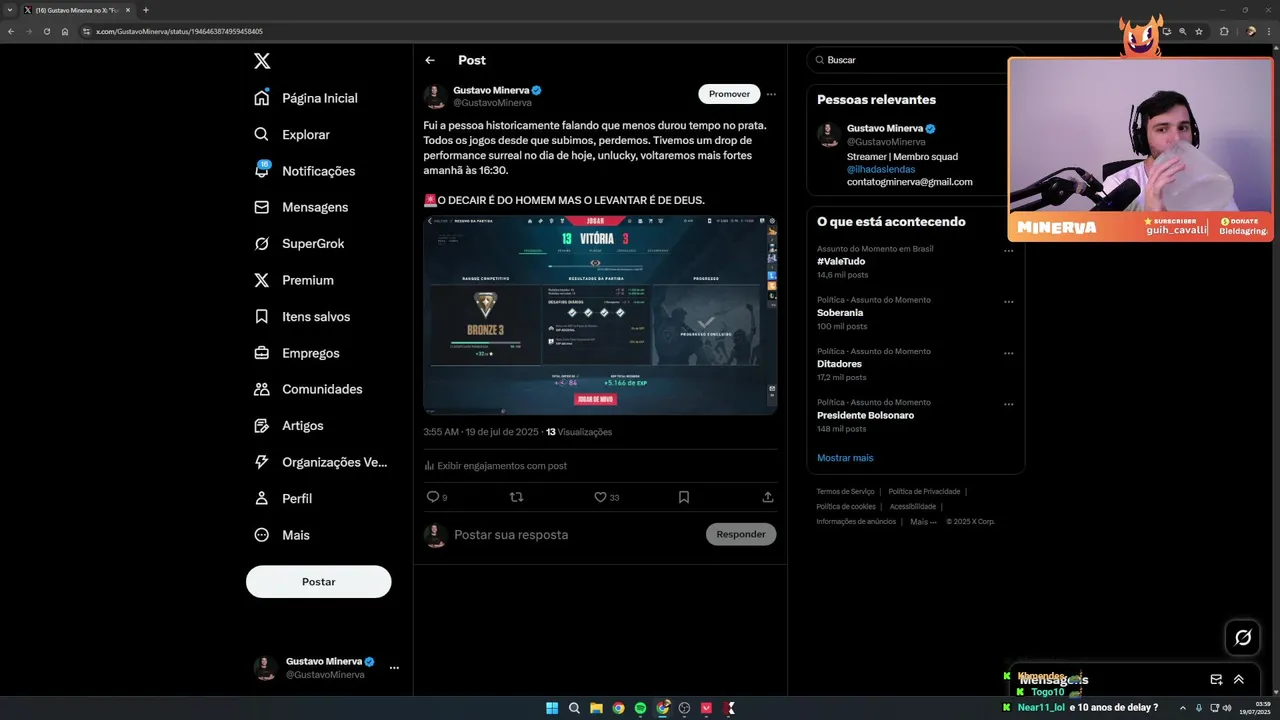
Task: Open the Mensagens envelope icon
Action: 262,207
